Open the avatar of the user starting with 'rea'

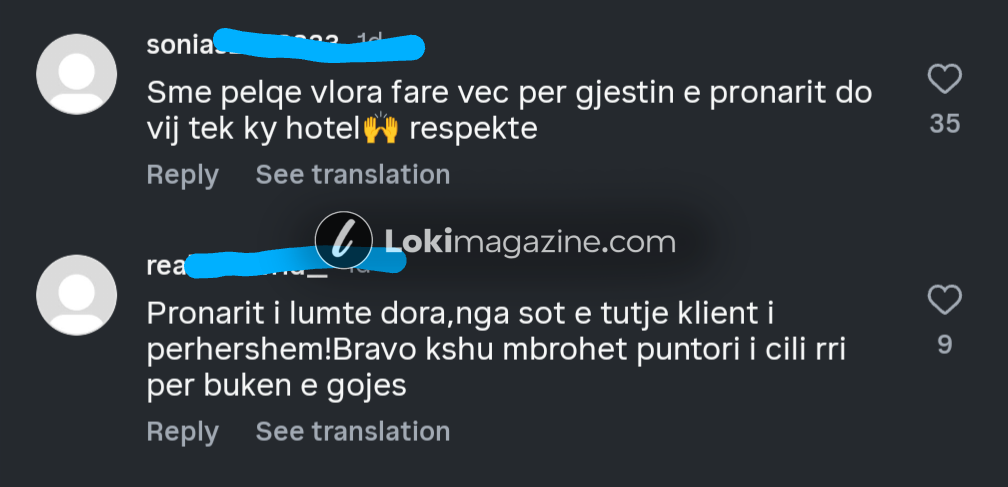pyautogui.click(x=76, y=295)
